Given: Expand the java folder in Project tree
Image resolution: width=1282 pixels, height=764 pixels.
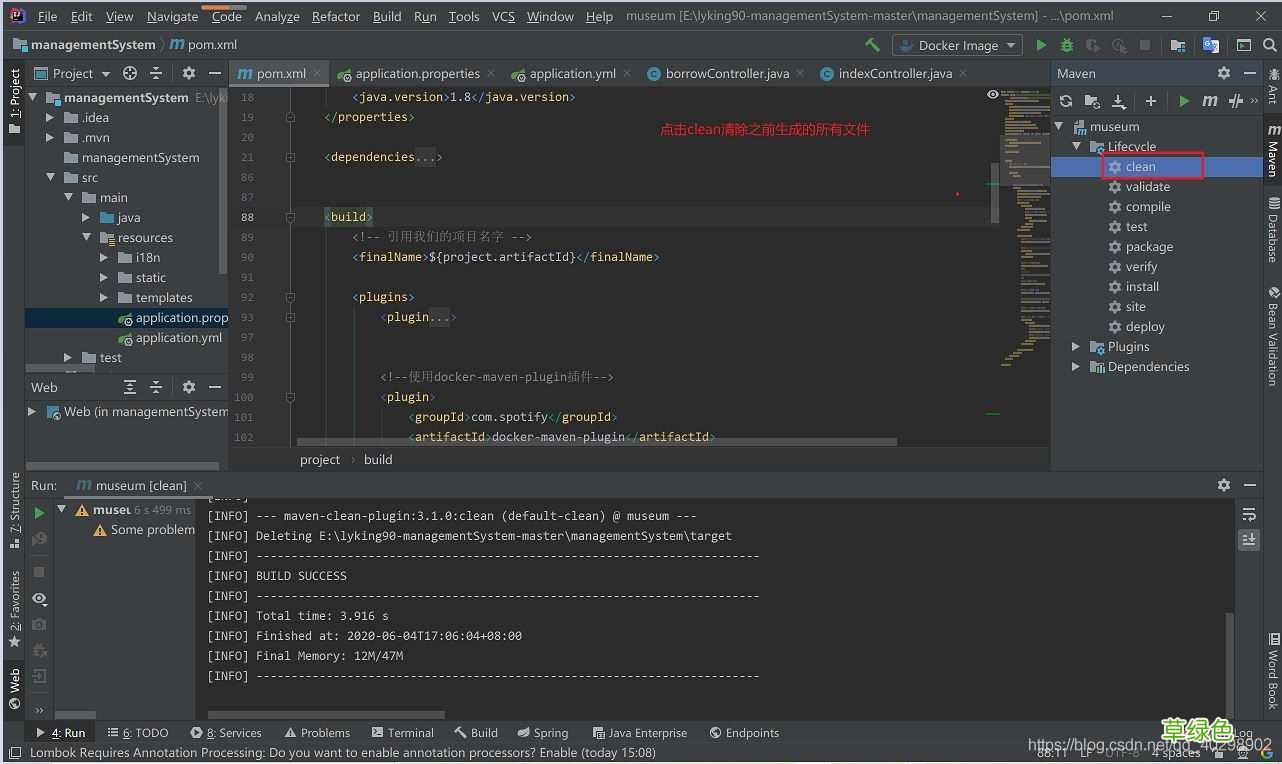Looking at the screenshot, I should 86,217.
